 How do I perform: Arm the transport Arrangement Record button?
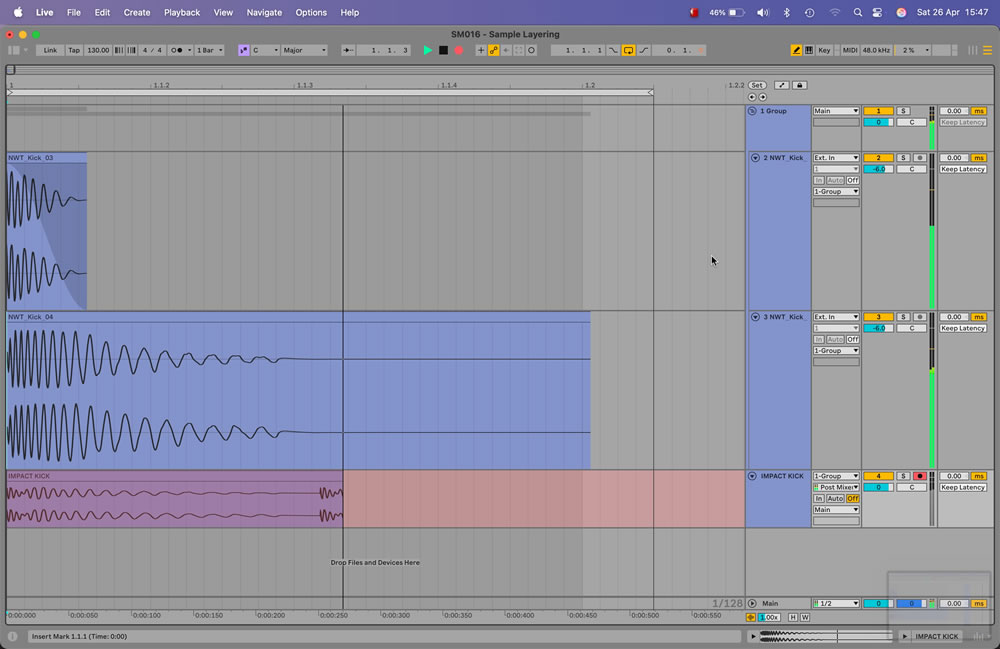(x=459, y=50)
